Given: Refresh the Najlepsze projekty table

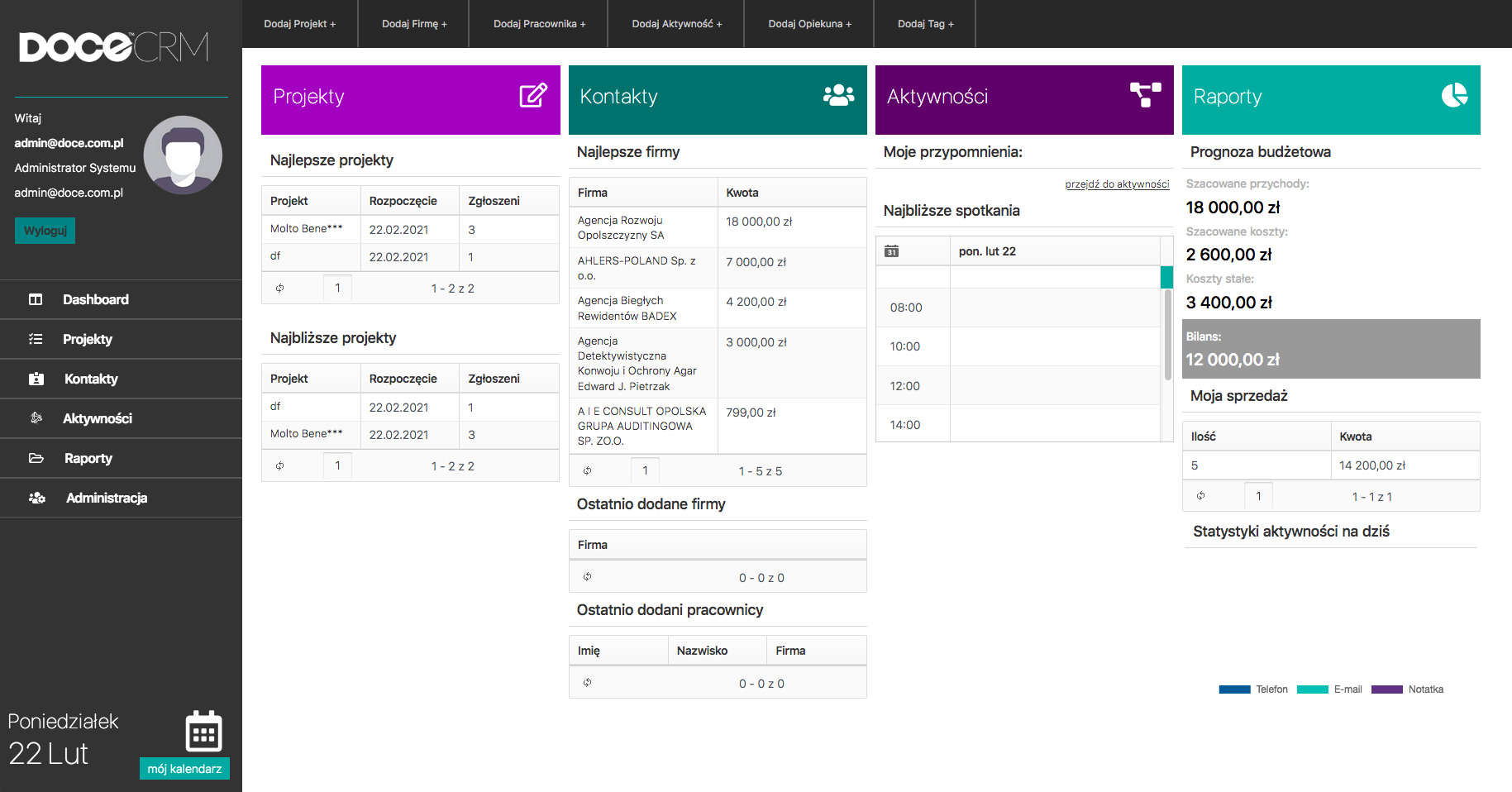Looking at the screenshot, I should 280,289.
